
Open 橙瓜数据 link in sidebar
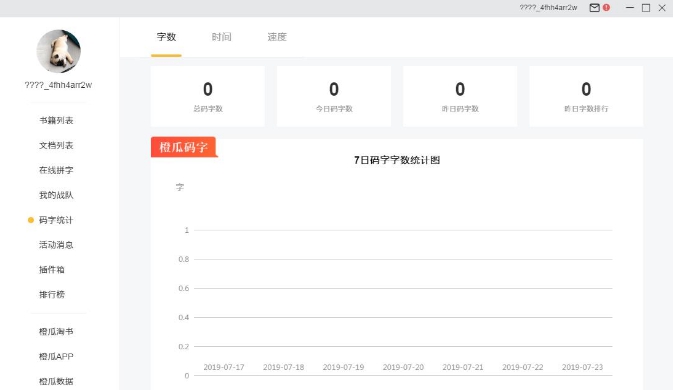[x=56, y=381]
